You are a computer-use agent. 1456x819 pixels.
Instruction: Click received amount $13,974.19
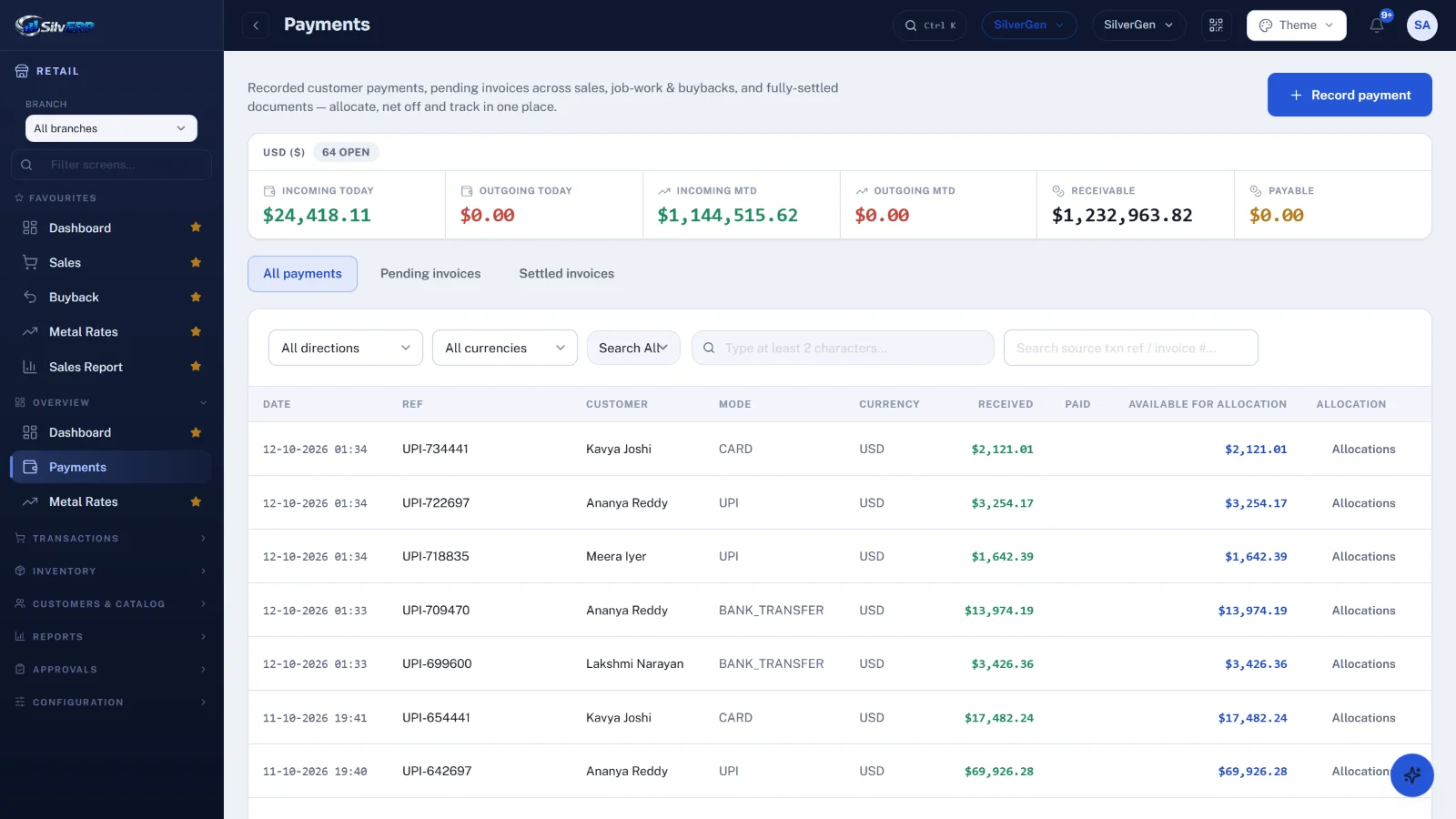click(999, 611)
